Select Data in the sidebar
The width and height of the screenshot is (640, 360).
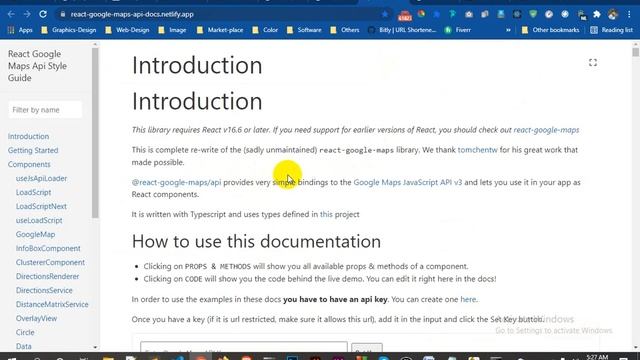pos(24,346)
